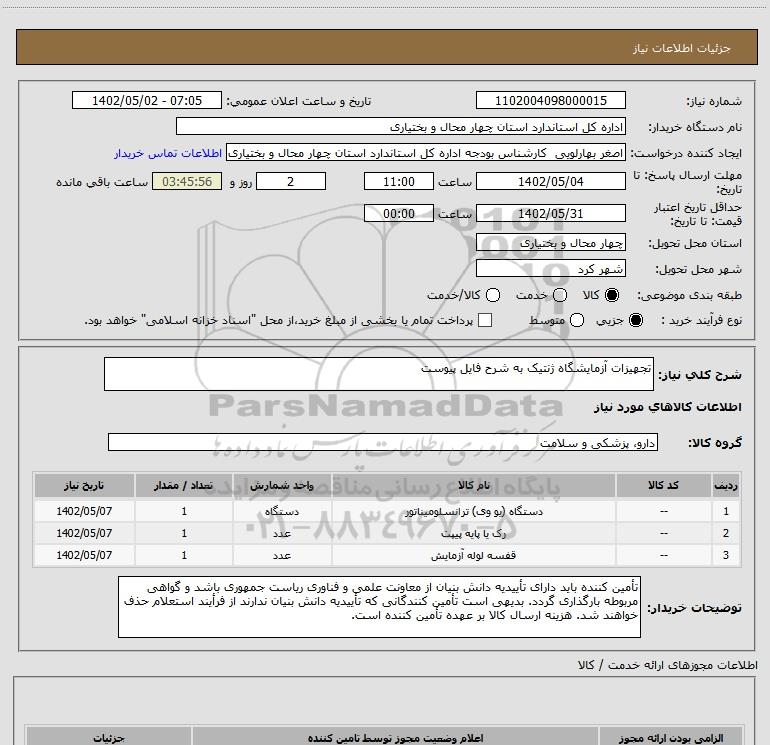Click the جزئیات اطلاعات نیاز header title
Viewport: 770px width, 745px height.
[x=682, y=48]
